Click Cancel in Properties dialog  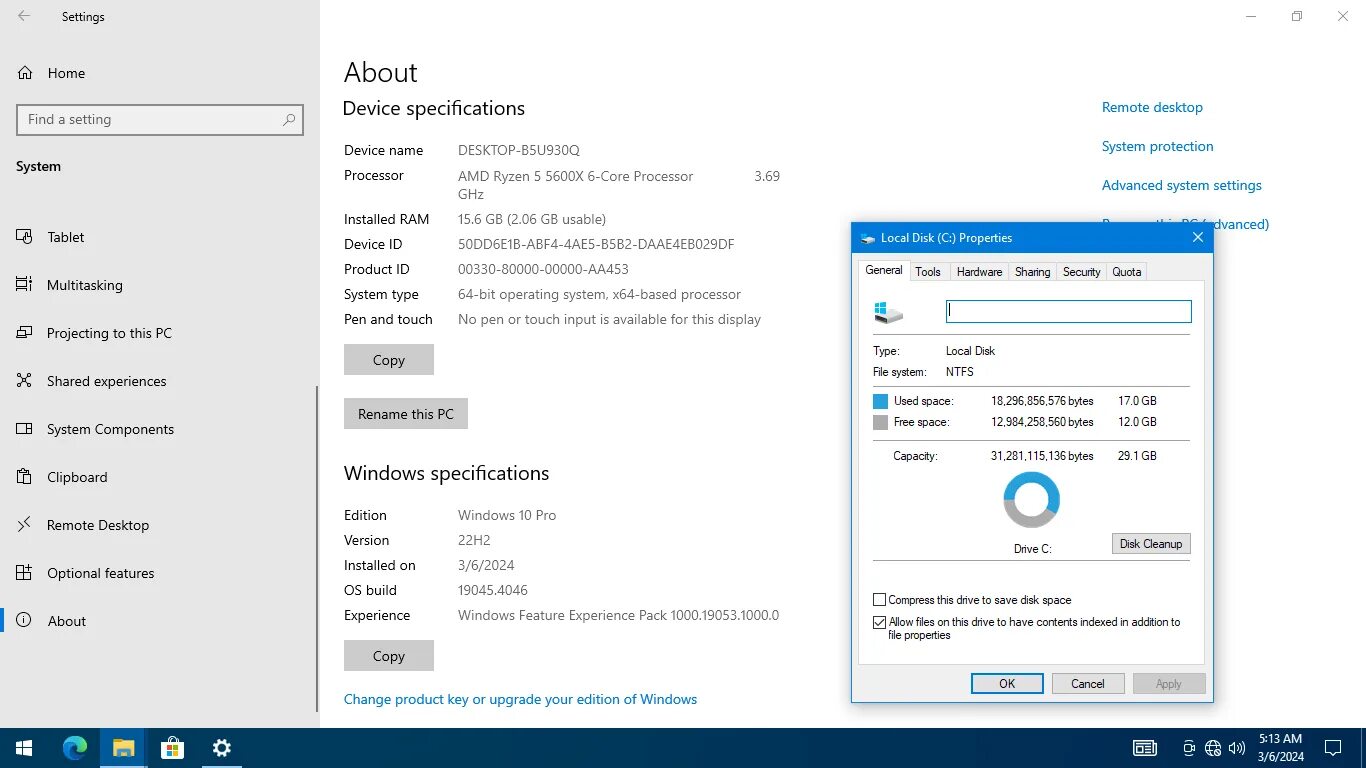pyautogui.click(x=1088, y=684)
